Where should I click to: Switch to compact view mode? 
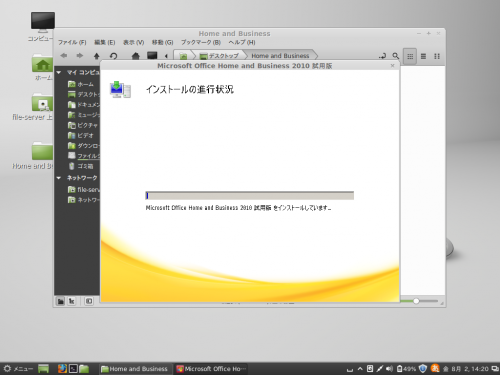tap(437, 56)
